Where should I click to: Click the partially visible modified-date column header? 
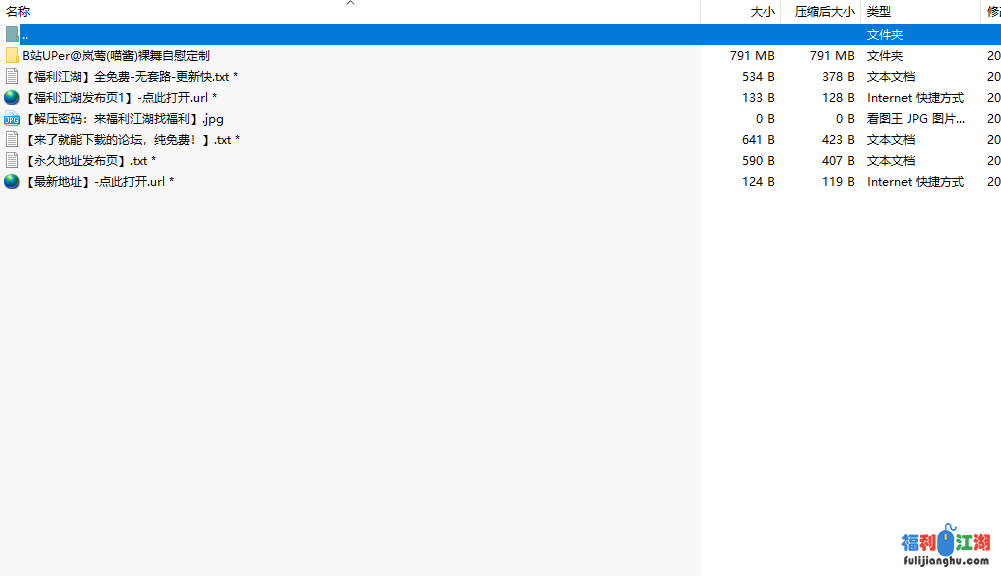pos(993,12)
